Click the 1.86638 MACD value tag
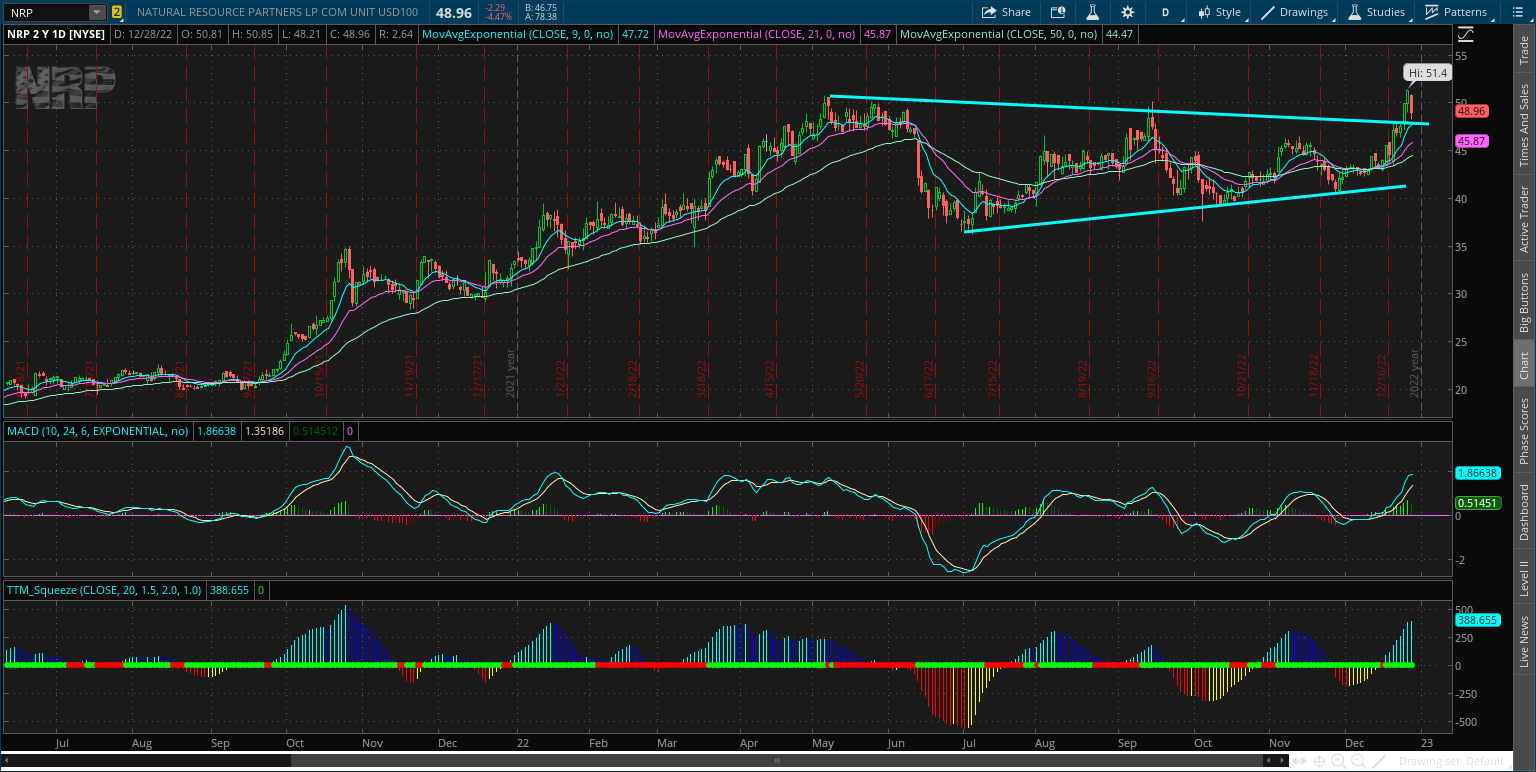Viewport: 1536px width, 772px height. [x=1476, y=473]
